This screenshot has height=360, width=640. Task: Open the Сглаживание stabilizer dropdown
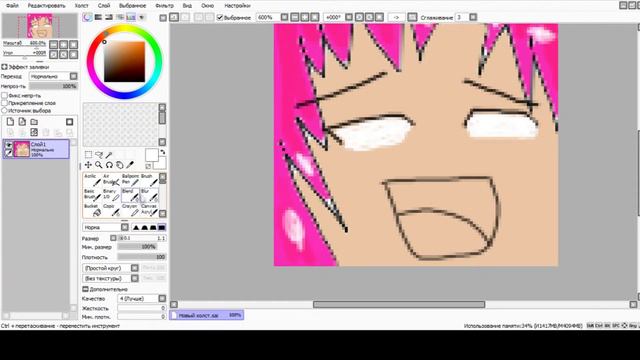click(473, 17)
